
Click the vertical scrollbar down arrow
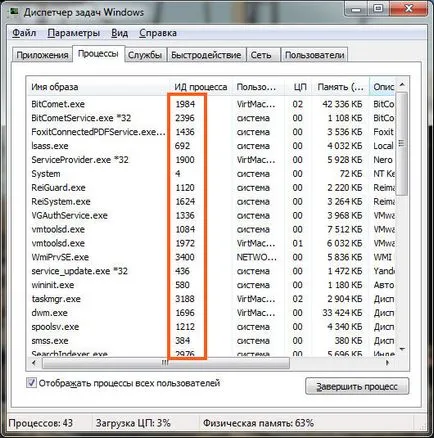point(402,349)
